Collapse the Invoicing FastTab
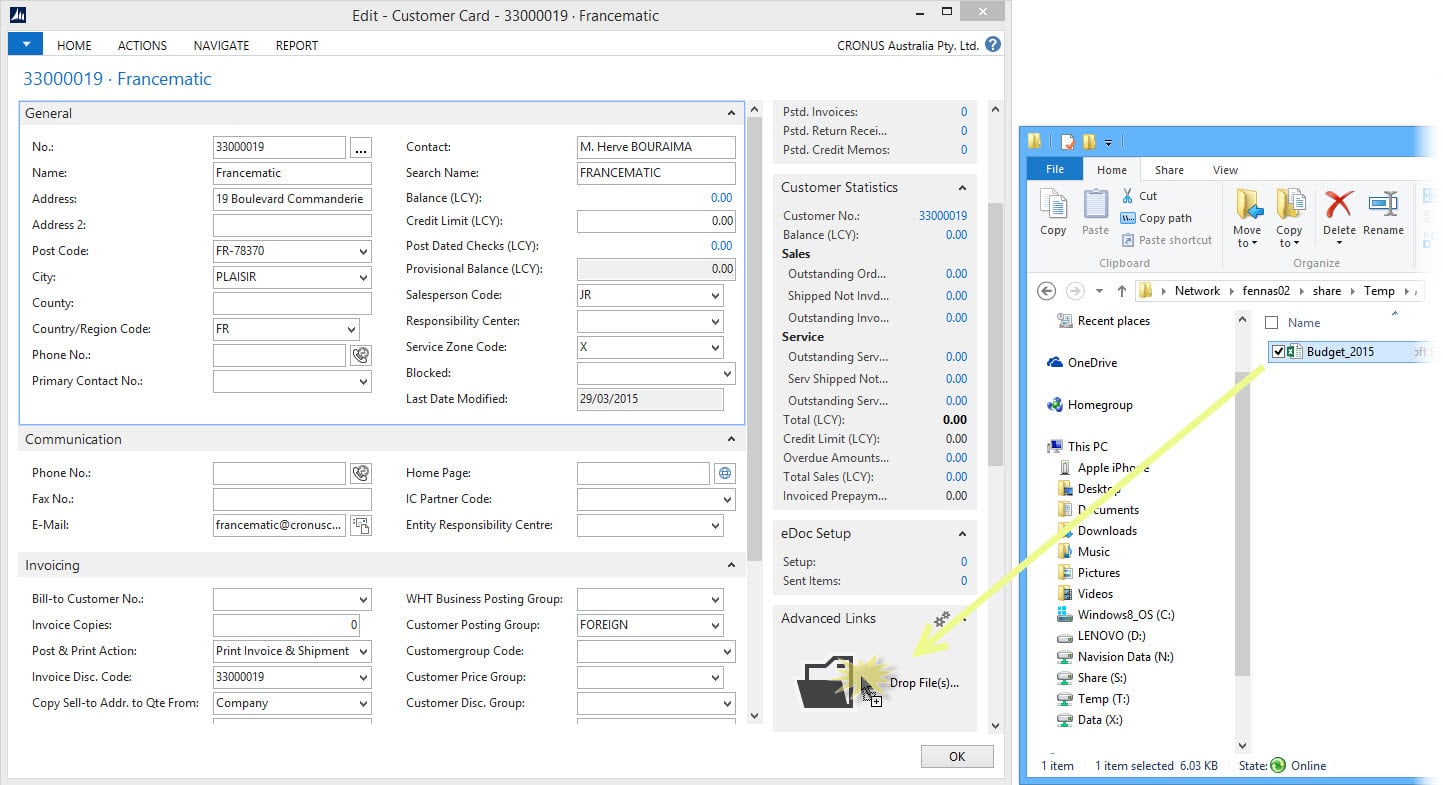Image resolution: width=1443 pixels, height=785 pixels. click(x=732, y=566)
